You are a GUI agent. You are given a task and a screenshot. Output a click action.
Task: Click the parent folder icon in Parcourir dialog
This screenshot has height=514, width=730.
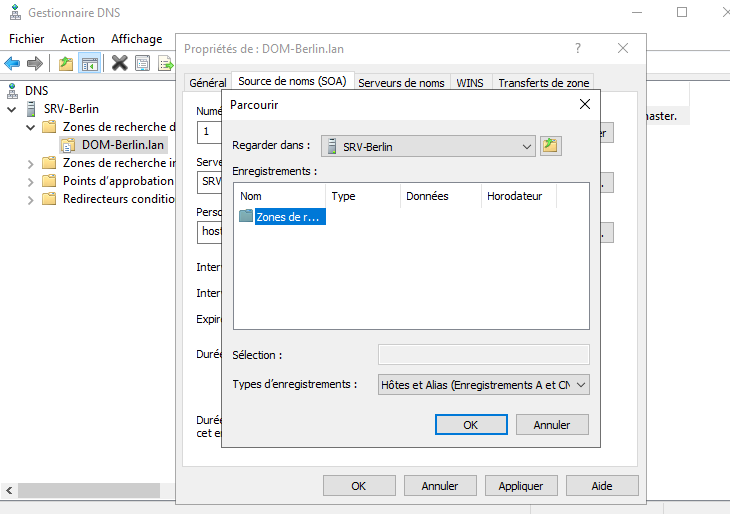[550, 146]
